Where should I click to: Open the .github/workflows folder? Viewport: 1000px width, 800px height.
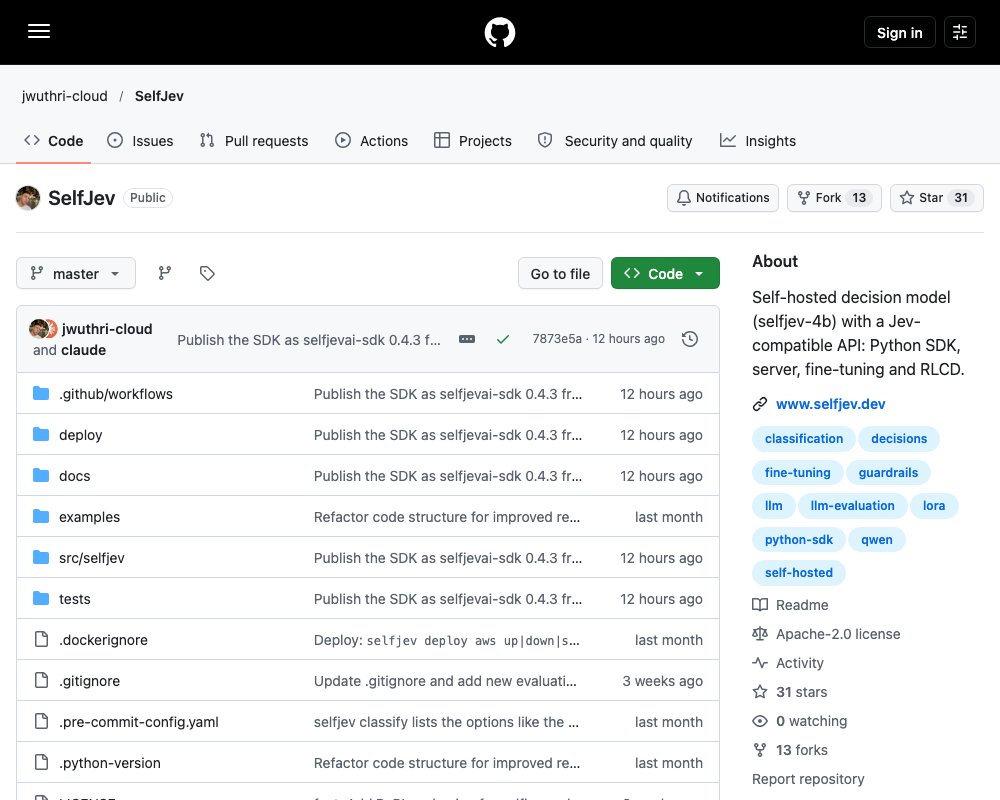115,394
